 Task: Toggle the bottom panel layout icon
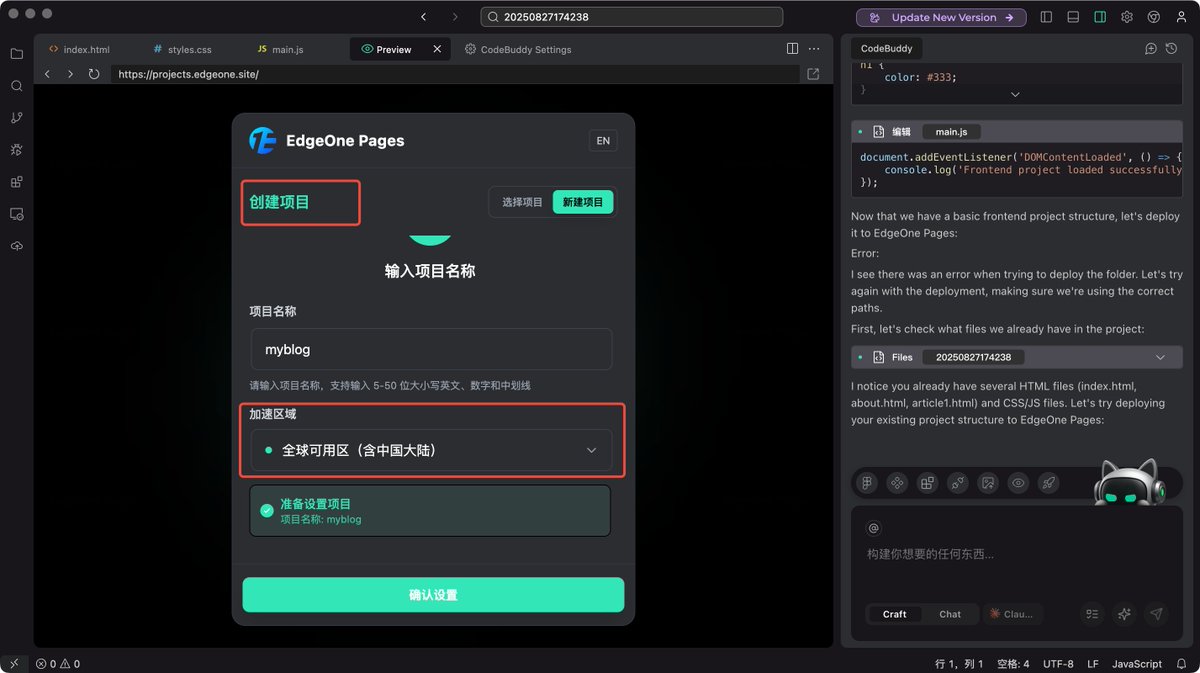(x=1073, y=17)
